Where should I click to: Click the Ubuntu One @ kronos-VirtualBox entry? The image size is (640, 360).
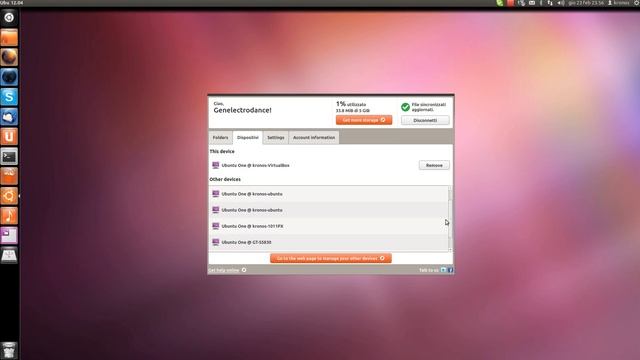tap(256, 165)
